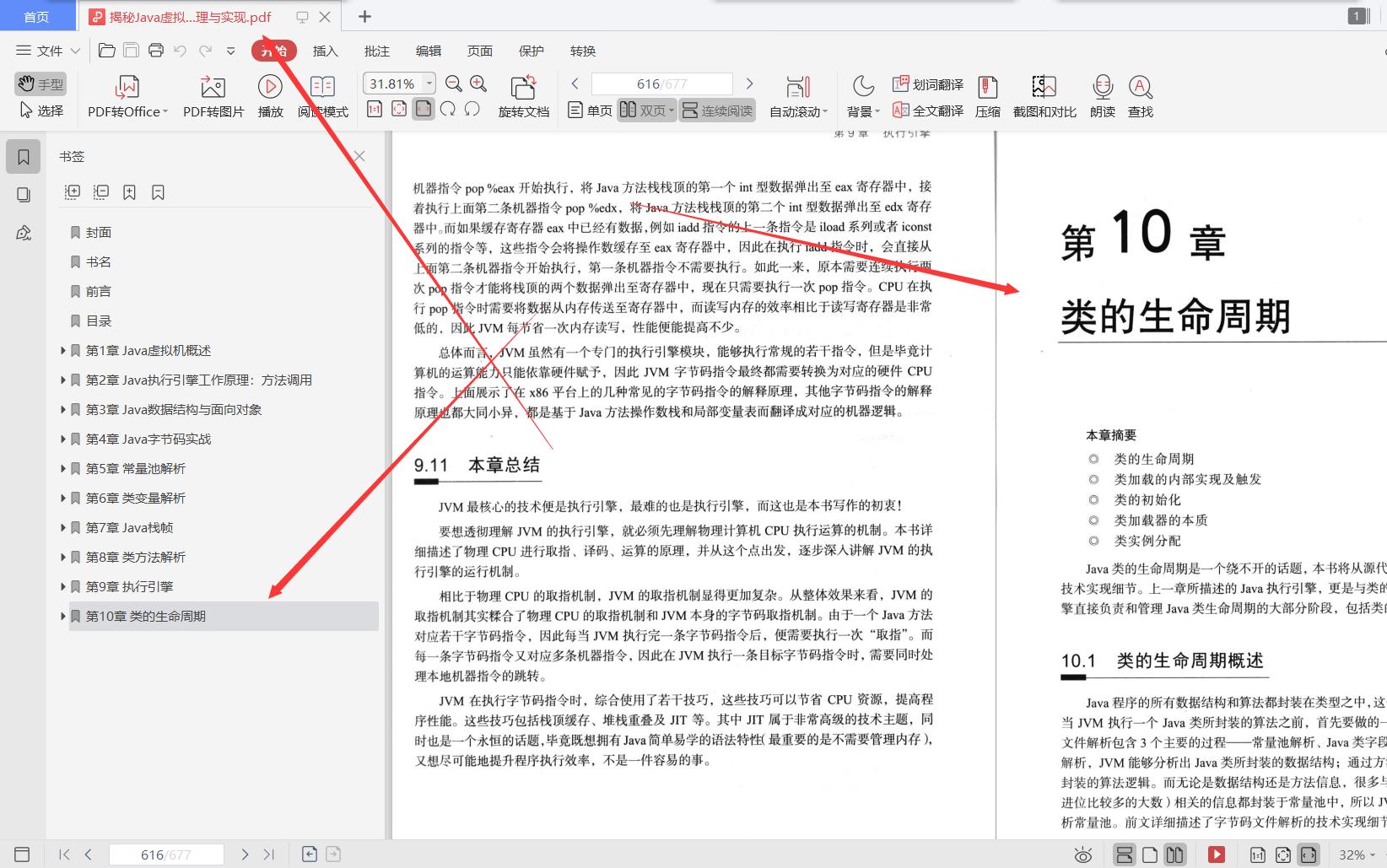1387x868 pixels.
Task: Switch to the 选择 (select) tool
Action: 40,110
